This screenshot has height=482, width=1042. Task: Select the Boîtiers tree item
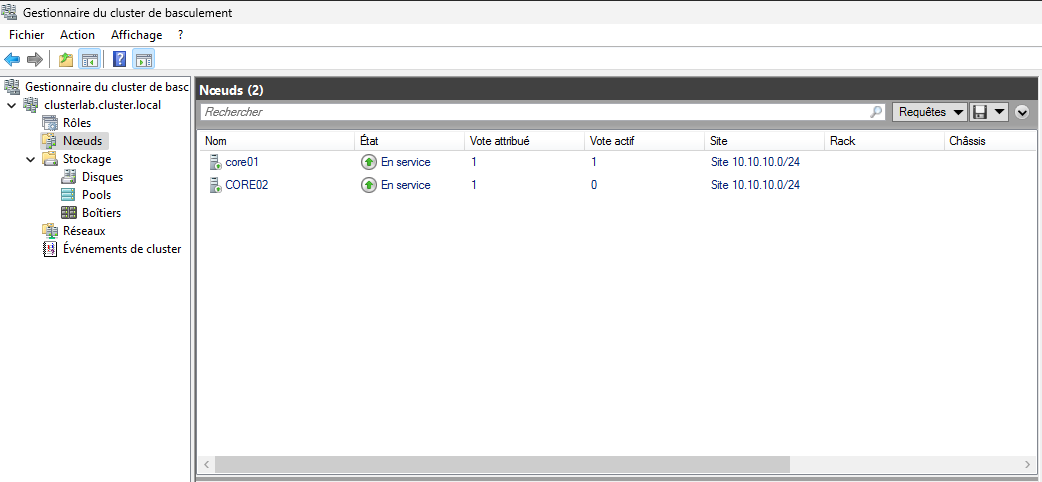(101, 213)
